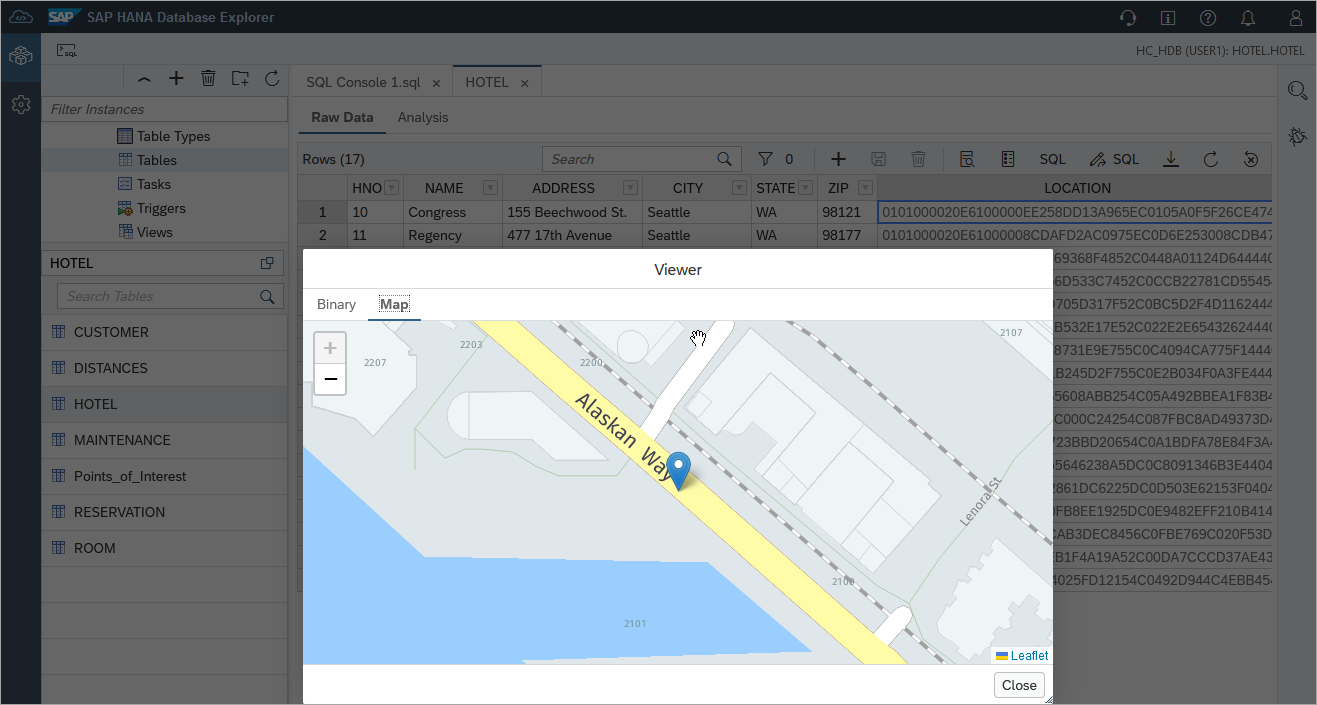The image size is (1317, 705).
Task: Open HOTEL schema in separate window icon
Action: pyautogui.click(x=267, y=263)
